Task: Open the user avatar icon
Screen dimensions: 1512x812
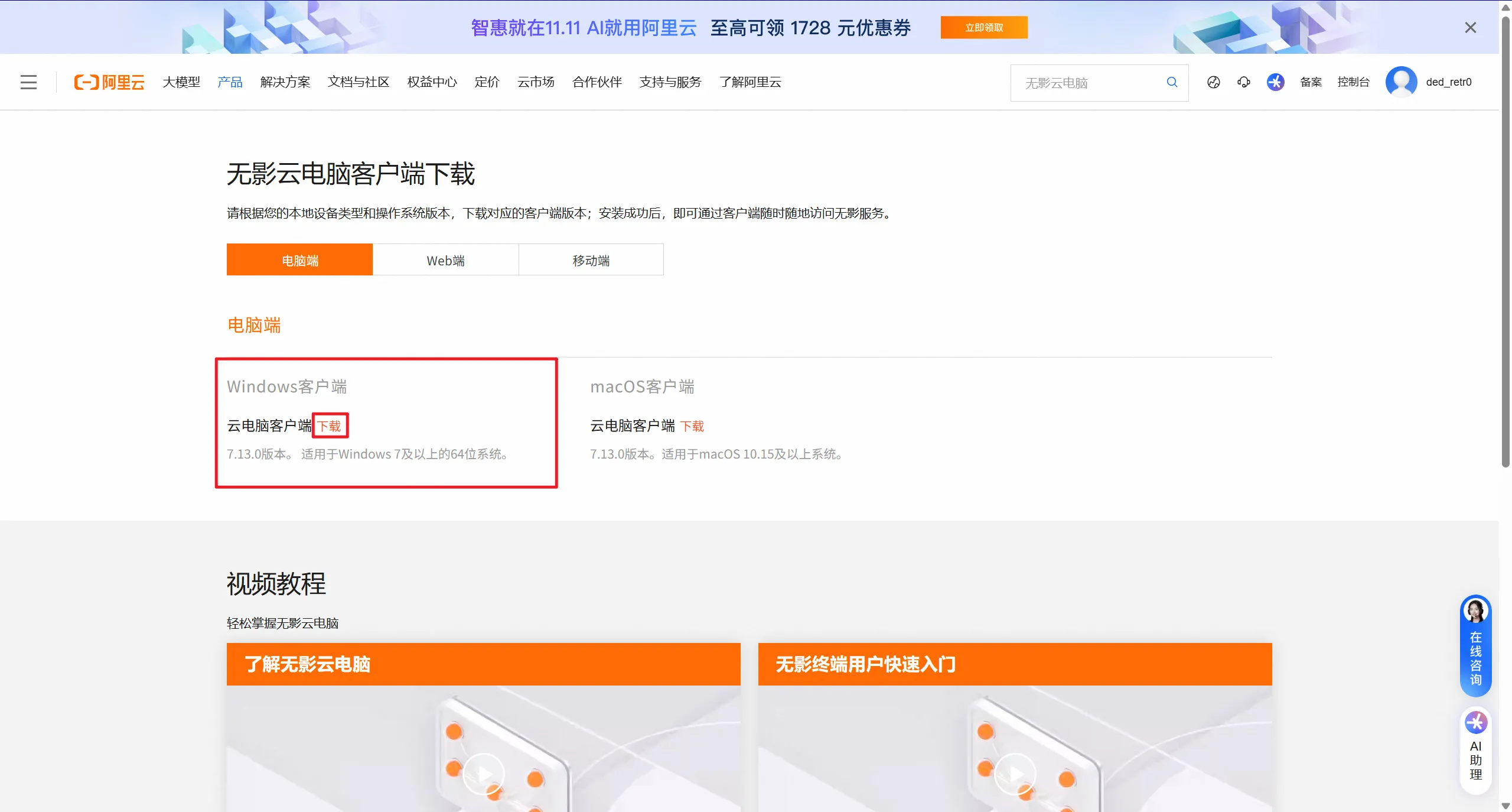Action: [1401, 82]
